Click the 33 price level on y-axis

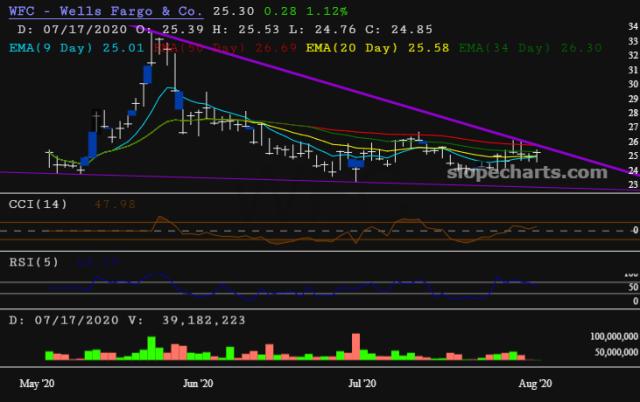tap(631, 41)
